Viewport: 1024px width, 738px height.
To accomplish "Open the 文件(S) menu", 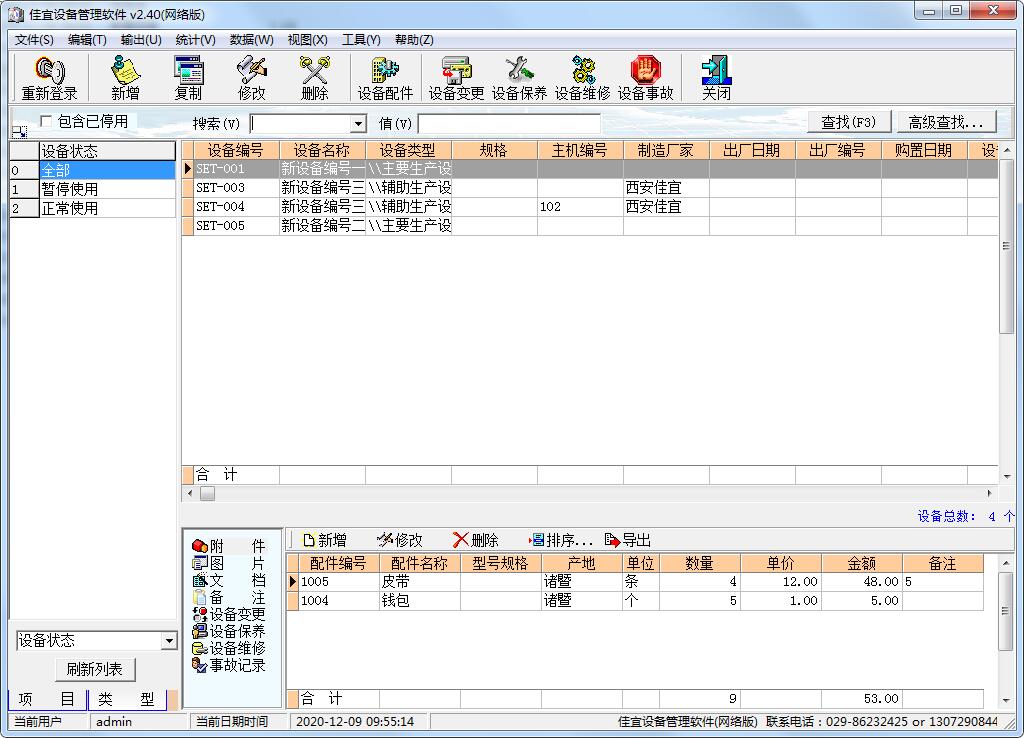I will point(34,40).
